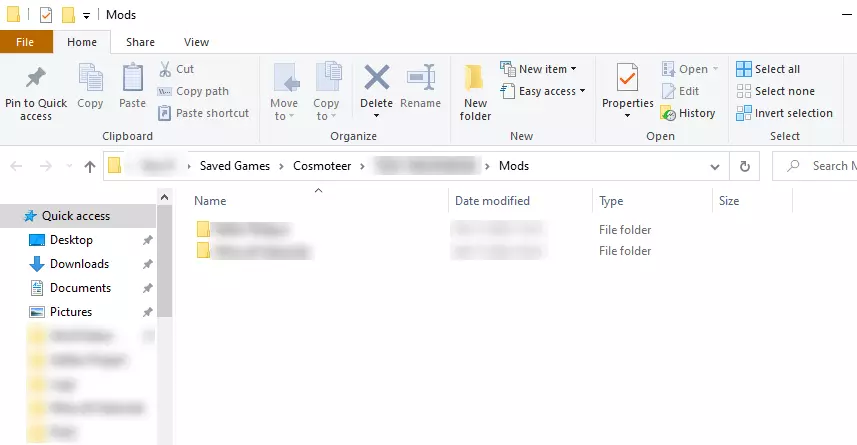The width and height of the screenshot is (857, 445).
Task: Click Invert selection
Action: pyautogui.click(x=784, y=113)
